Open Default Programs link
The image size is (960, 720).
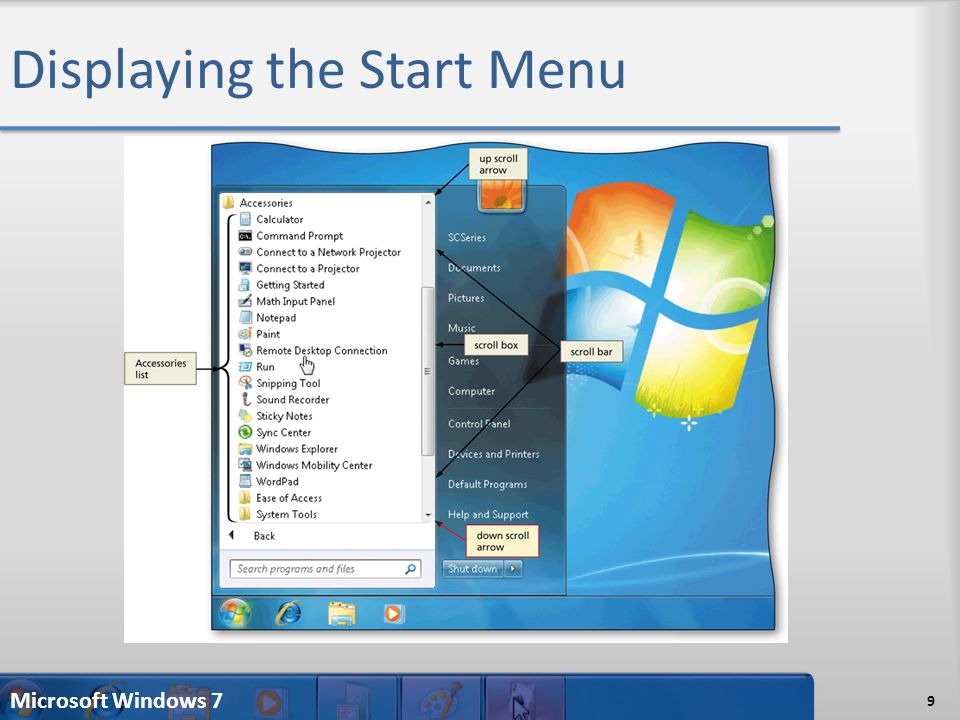click(487, 484)
